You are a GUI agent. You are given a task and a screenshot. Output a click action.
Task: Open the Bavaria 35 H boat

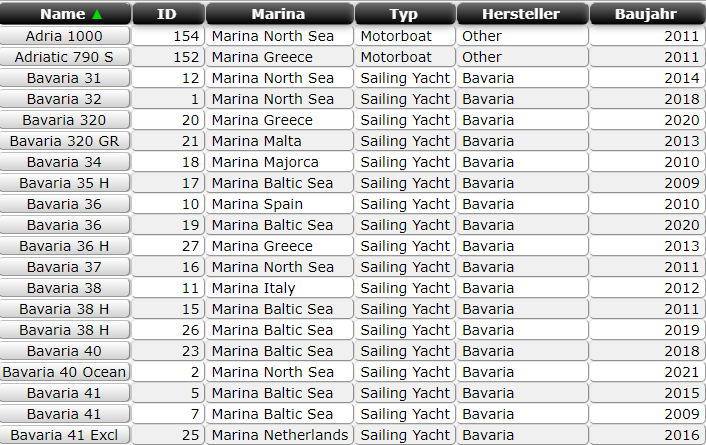point(64,183)
